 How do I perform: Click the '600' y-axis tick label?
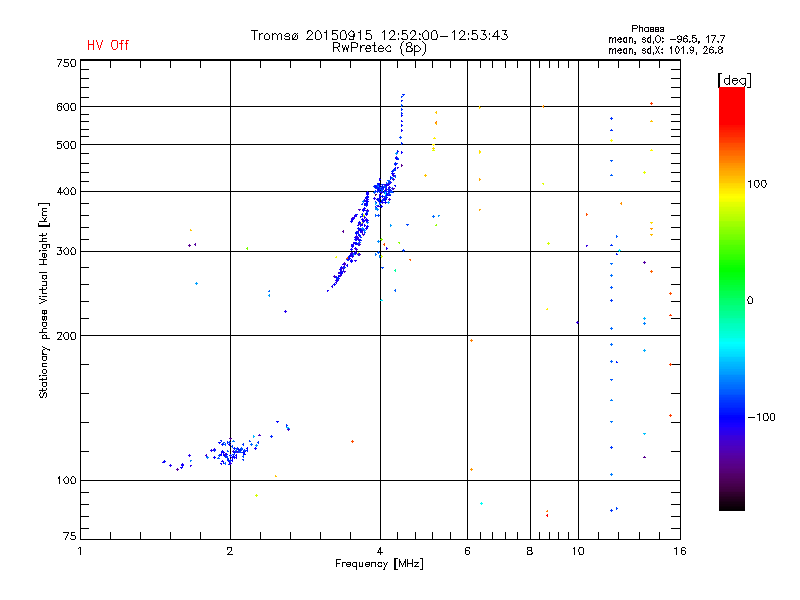[x=66, y=107]
